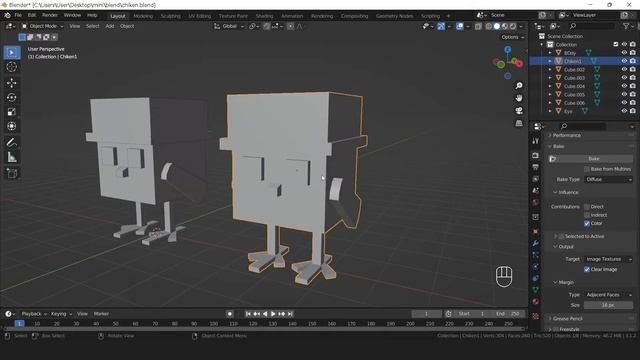The width and height of the screenshot is (640, 360).
Task: Click the Blender logo menu icon
Action: click(x=7, y=16)
